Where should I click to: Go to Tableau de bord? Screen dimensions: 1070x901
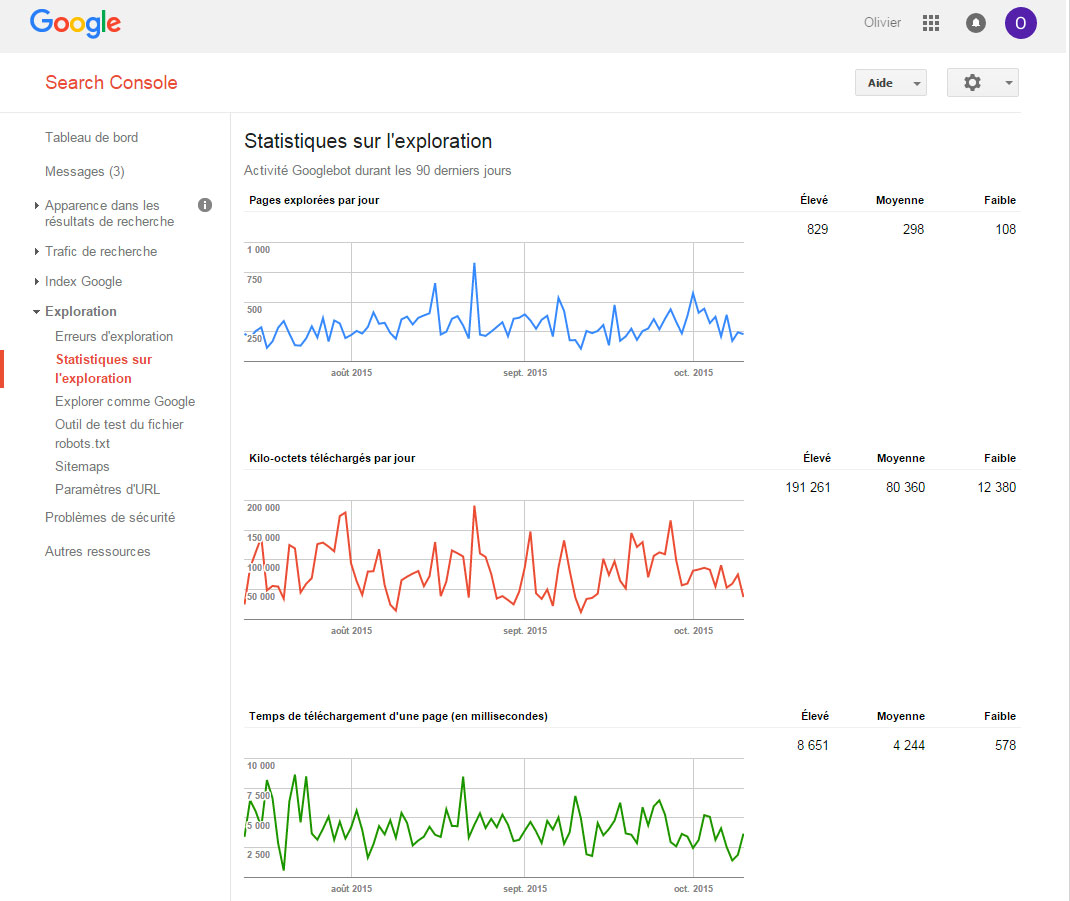coord(91,137)
